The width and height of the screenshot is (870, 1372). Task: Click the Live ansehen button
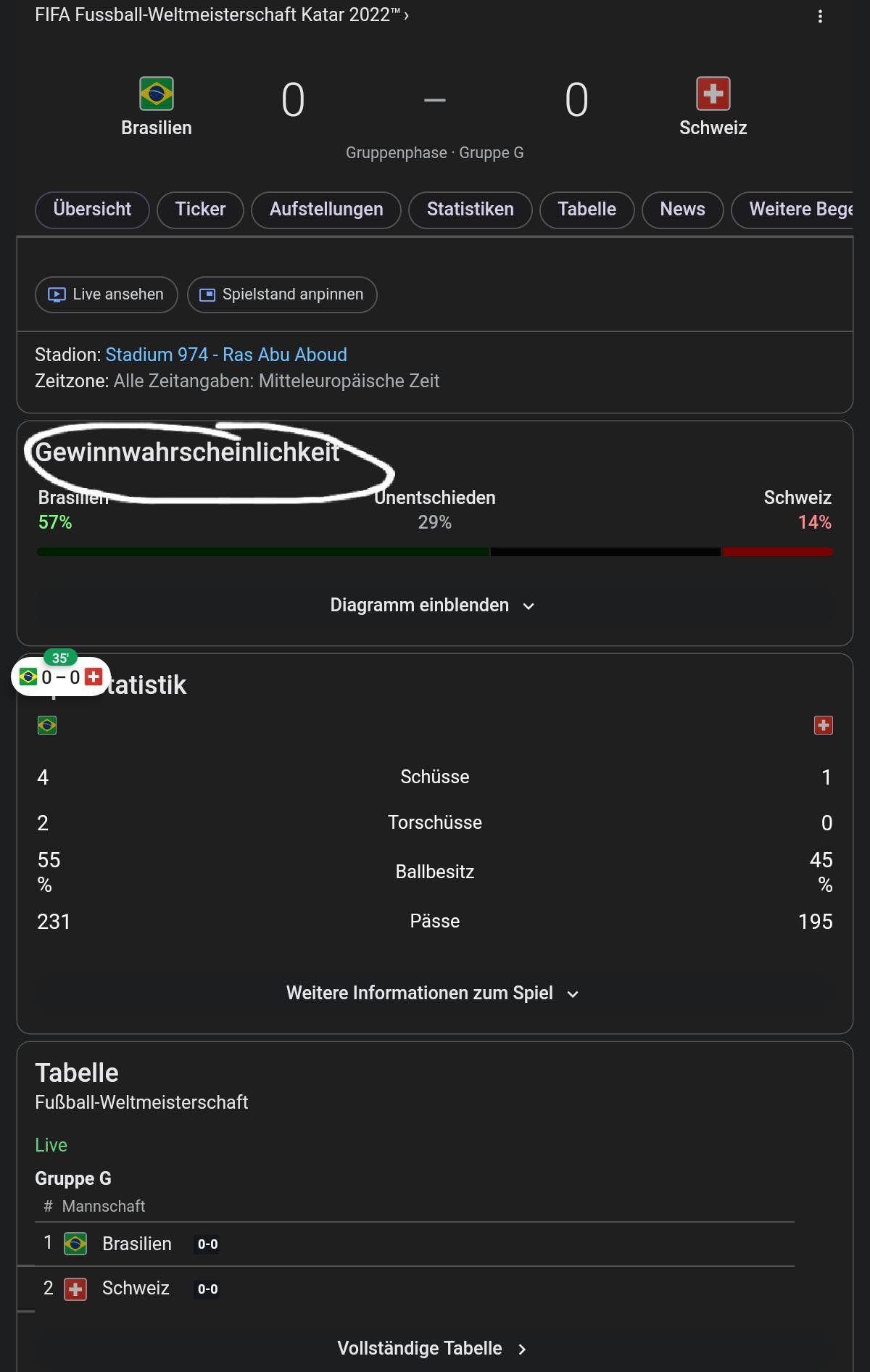pos(107,294)
